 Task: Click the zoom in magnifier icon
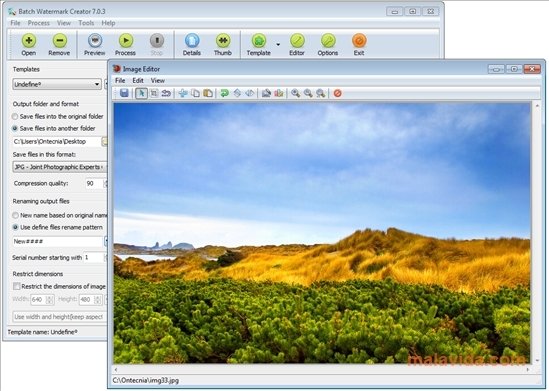point(296,93)
